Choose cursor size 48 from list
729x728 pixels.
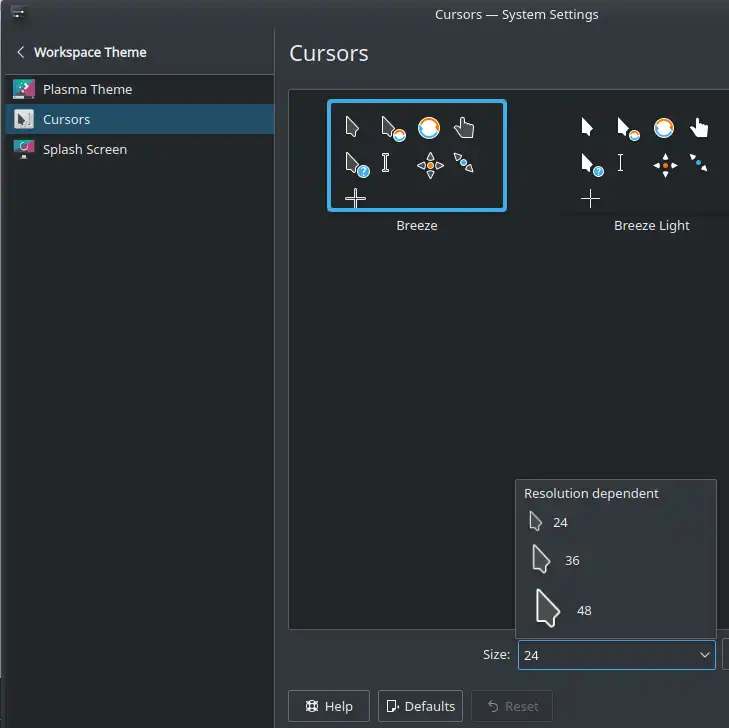[616, 610]
